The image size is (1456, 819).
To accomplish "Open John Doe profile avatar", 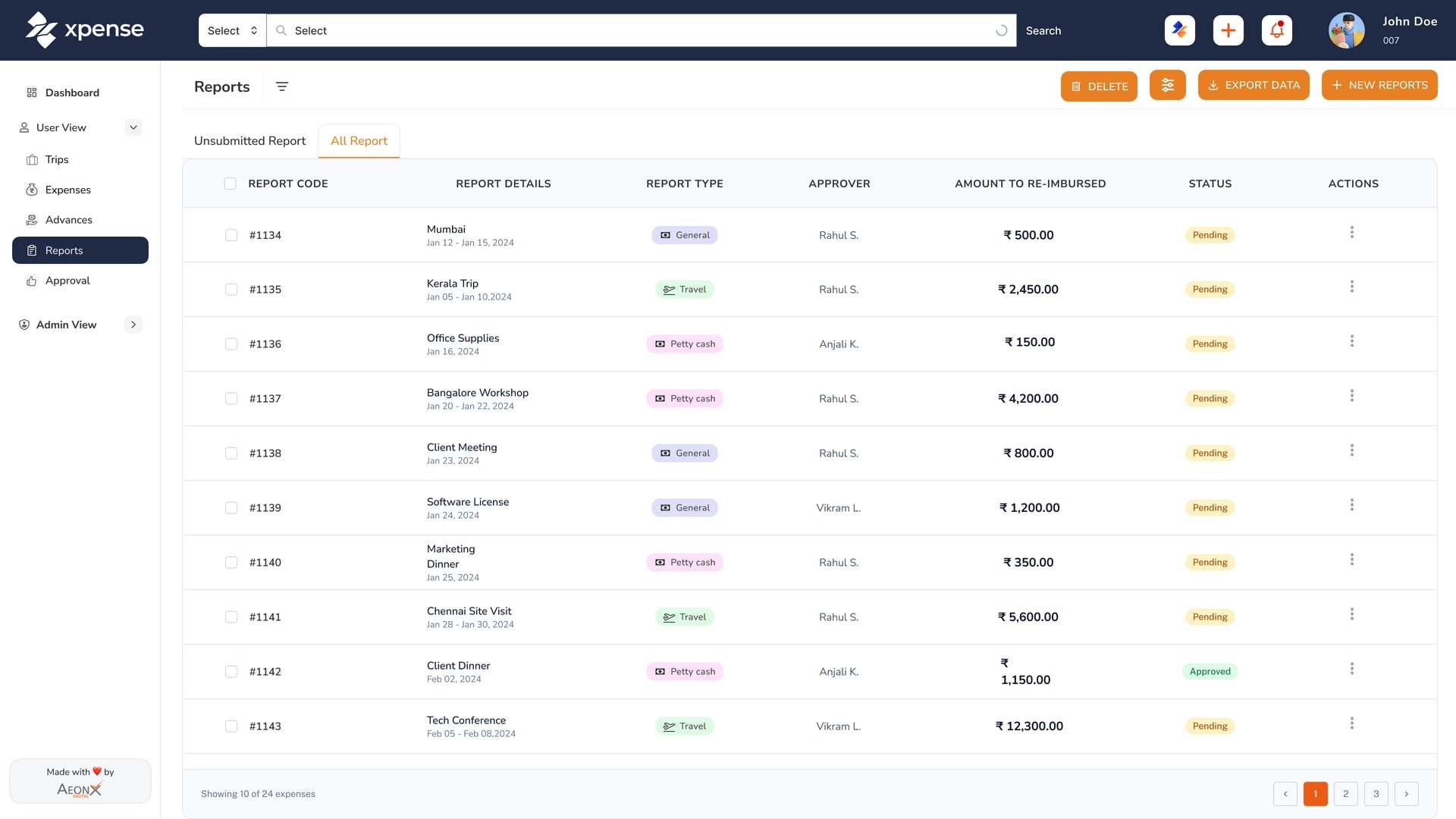I will [1347, 30].
